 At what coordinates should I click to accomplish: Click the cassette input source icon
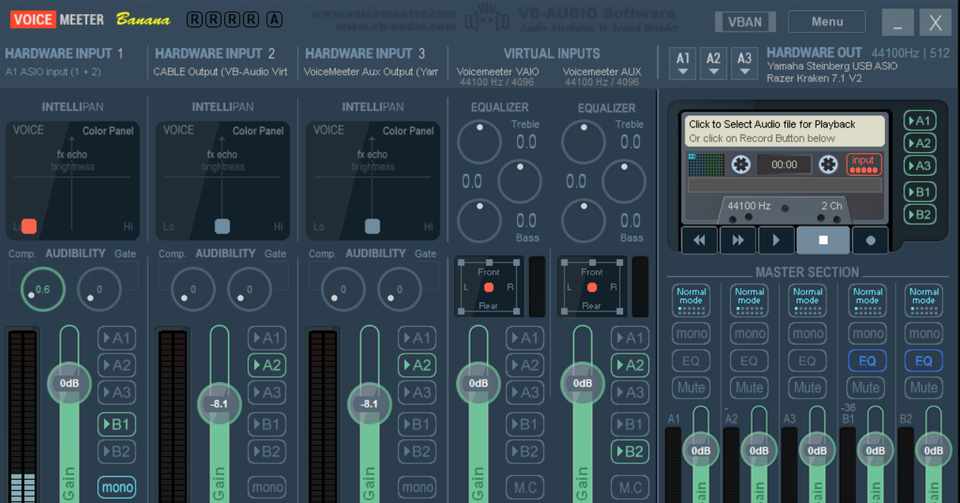coord(864,164)
